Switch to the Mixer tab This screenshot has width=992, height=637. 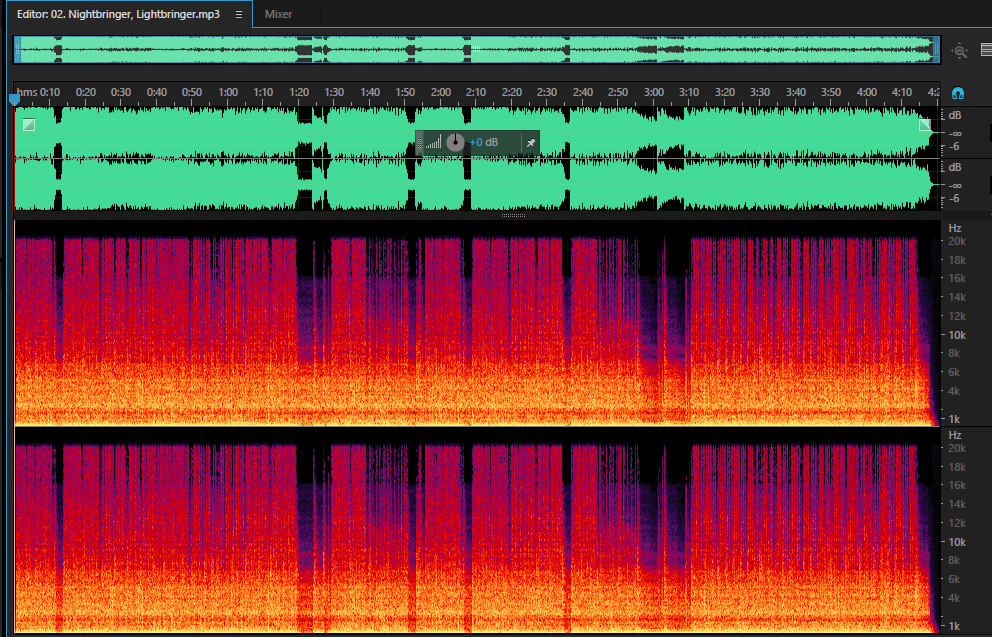(x=278, y=14)
